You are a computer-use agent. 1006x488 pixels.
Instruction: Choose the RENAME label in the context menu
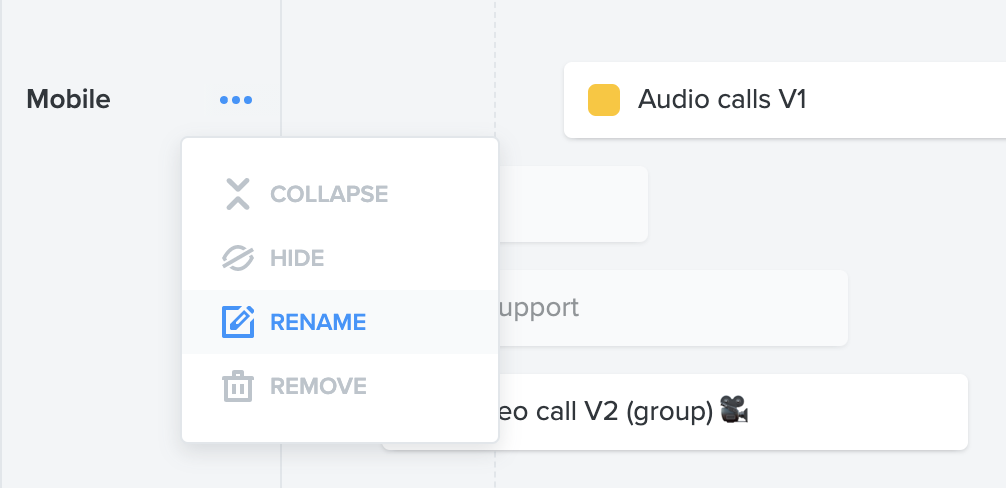pos(318,322)
